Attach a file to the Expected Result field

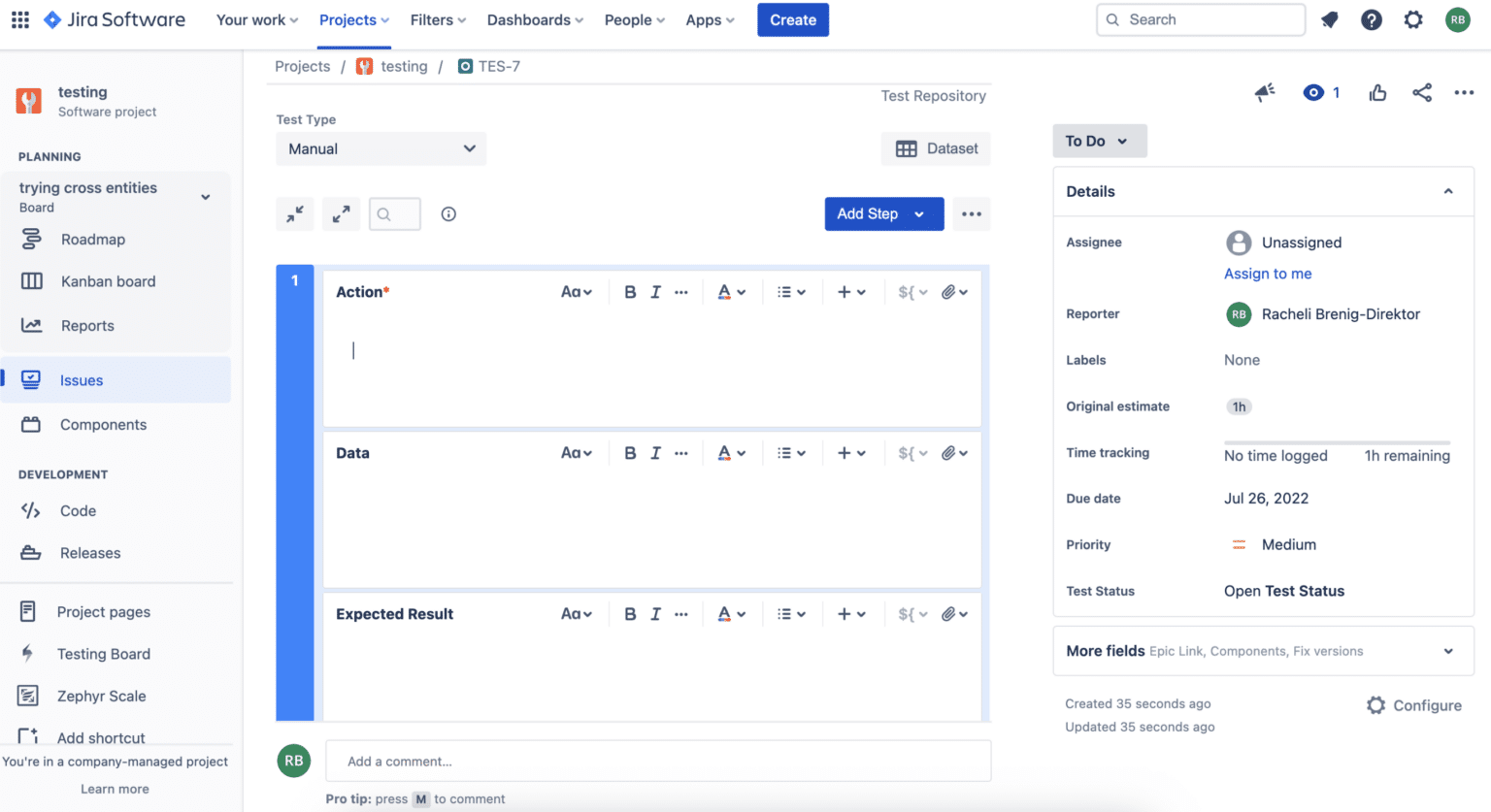coord(950,613)
